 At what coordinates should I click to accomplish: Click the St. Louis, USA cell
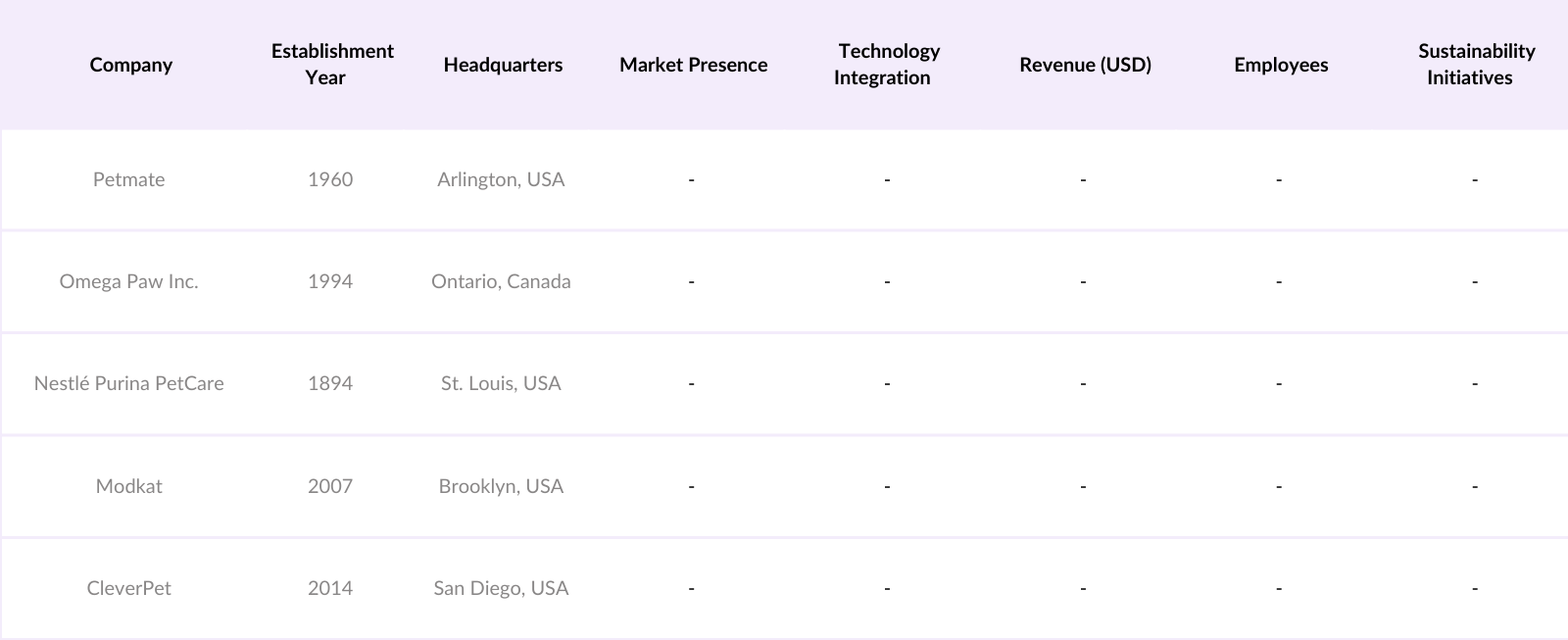[x=501, y=383]
